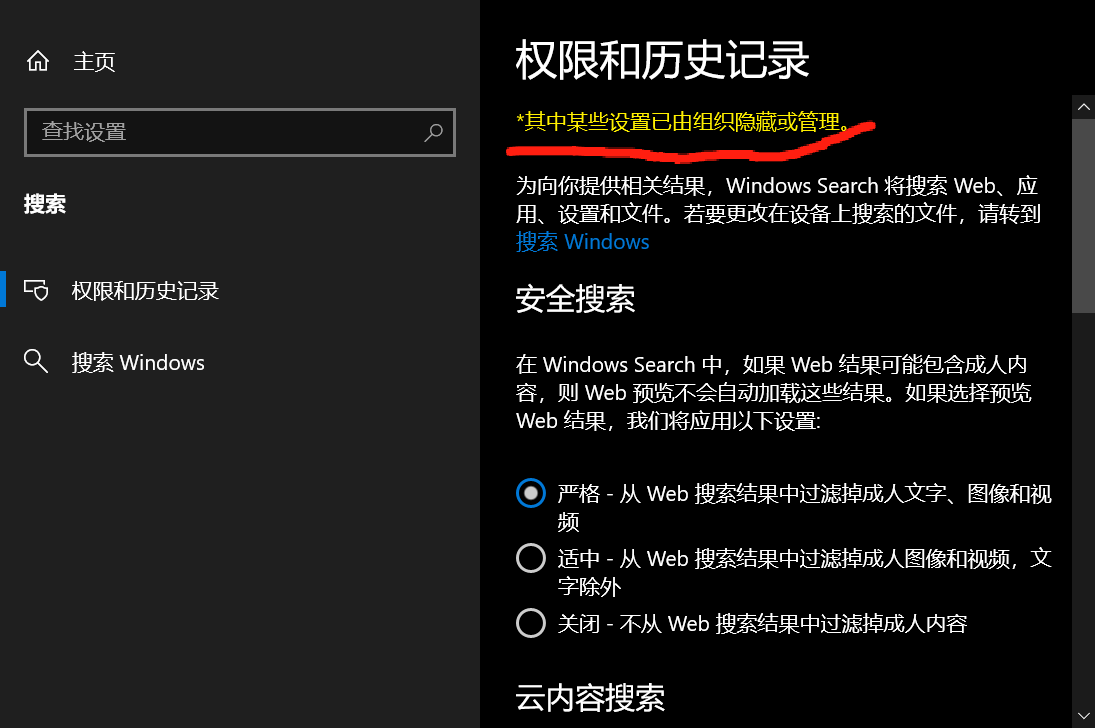Click the scrollbar down arrow
Image resolution: width=1095 pixels, height=728 pixels.
click(x=1083, y=716)
